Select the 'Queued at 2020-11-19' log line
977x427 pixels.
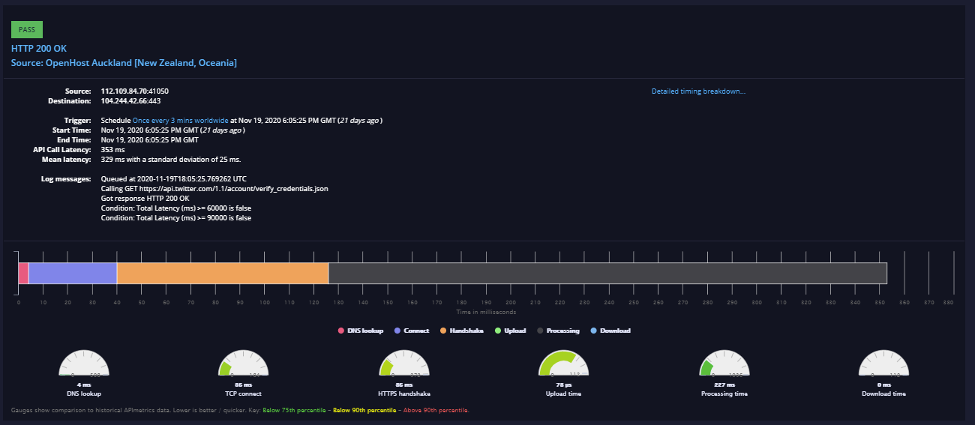click(173, 178)
